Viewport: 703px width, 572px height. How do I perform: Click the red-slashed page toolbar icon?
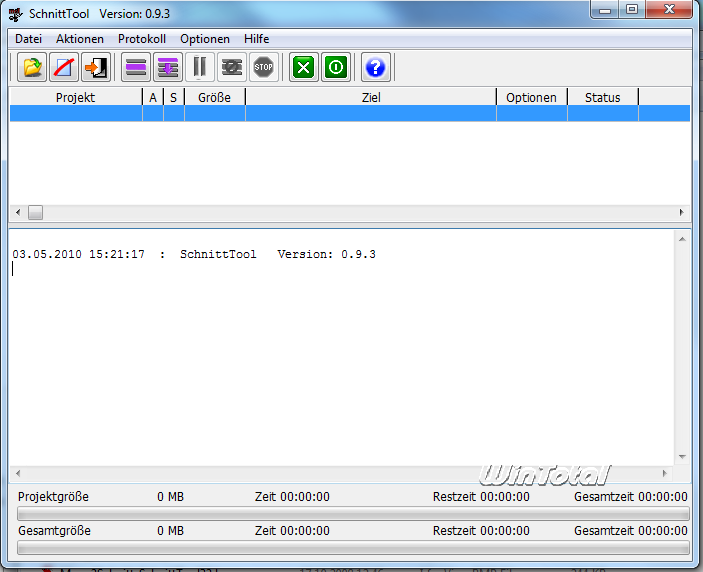pyautogui.click(x=64, y=67)
